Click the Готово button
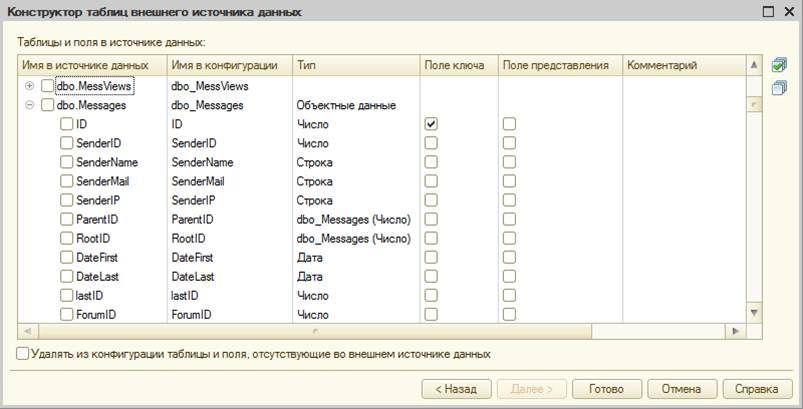803x409 pixels. (x=606, y=389)
